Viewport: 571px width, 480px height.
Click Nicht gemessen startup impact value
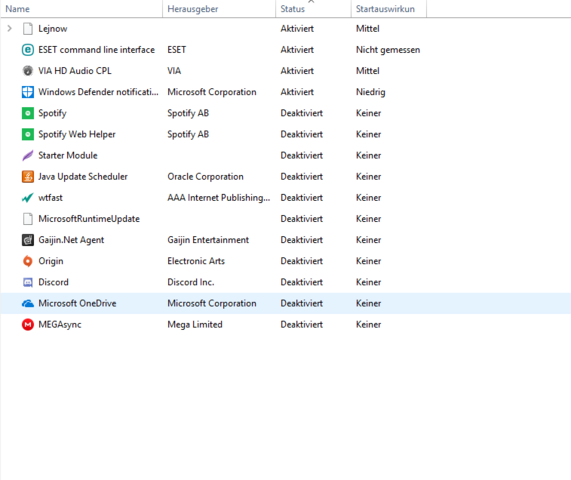(x=388, y=50)
